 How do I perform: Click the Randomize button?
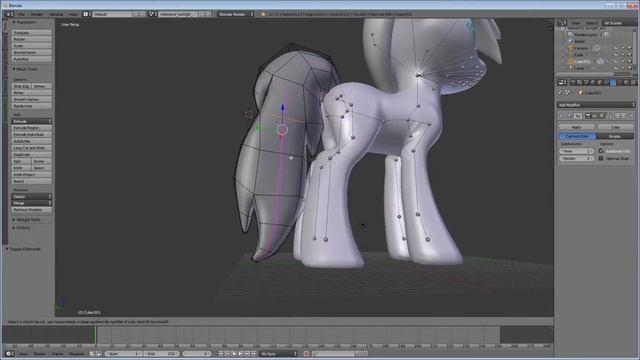pyautogui.click(x=31, y=106)
